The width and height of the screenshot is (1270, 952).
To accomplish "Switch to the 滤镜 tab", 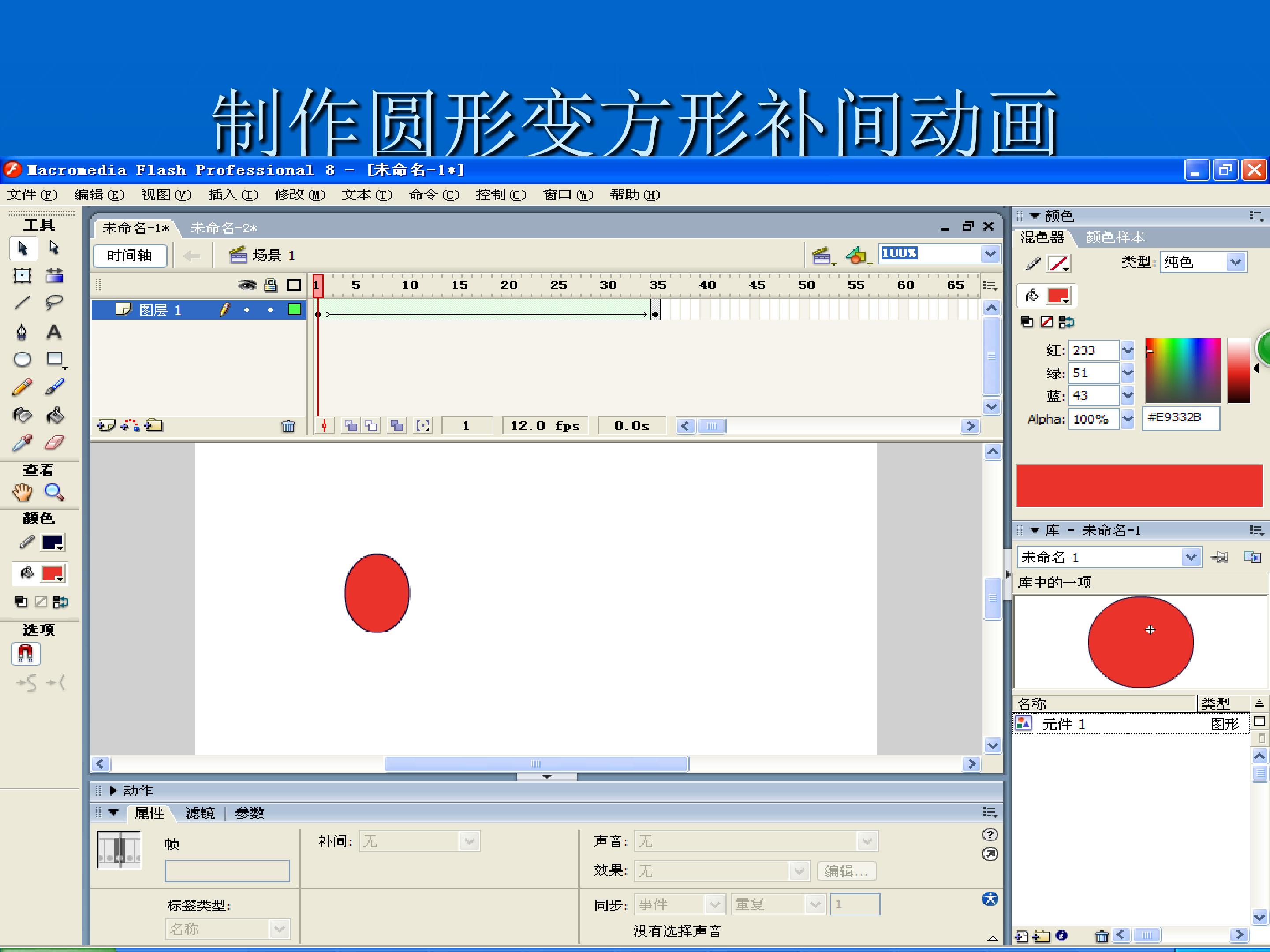I will tap(200, 813).
